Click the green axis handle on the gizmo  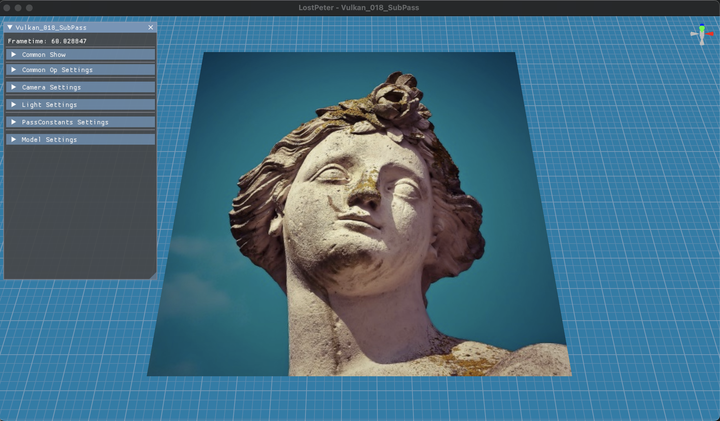[x=702, y=29]
